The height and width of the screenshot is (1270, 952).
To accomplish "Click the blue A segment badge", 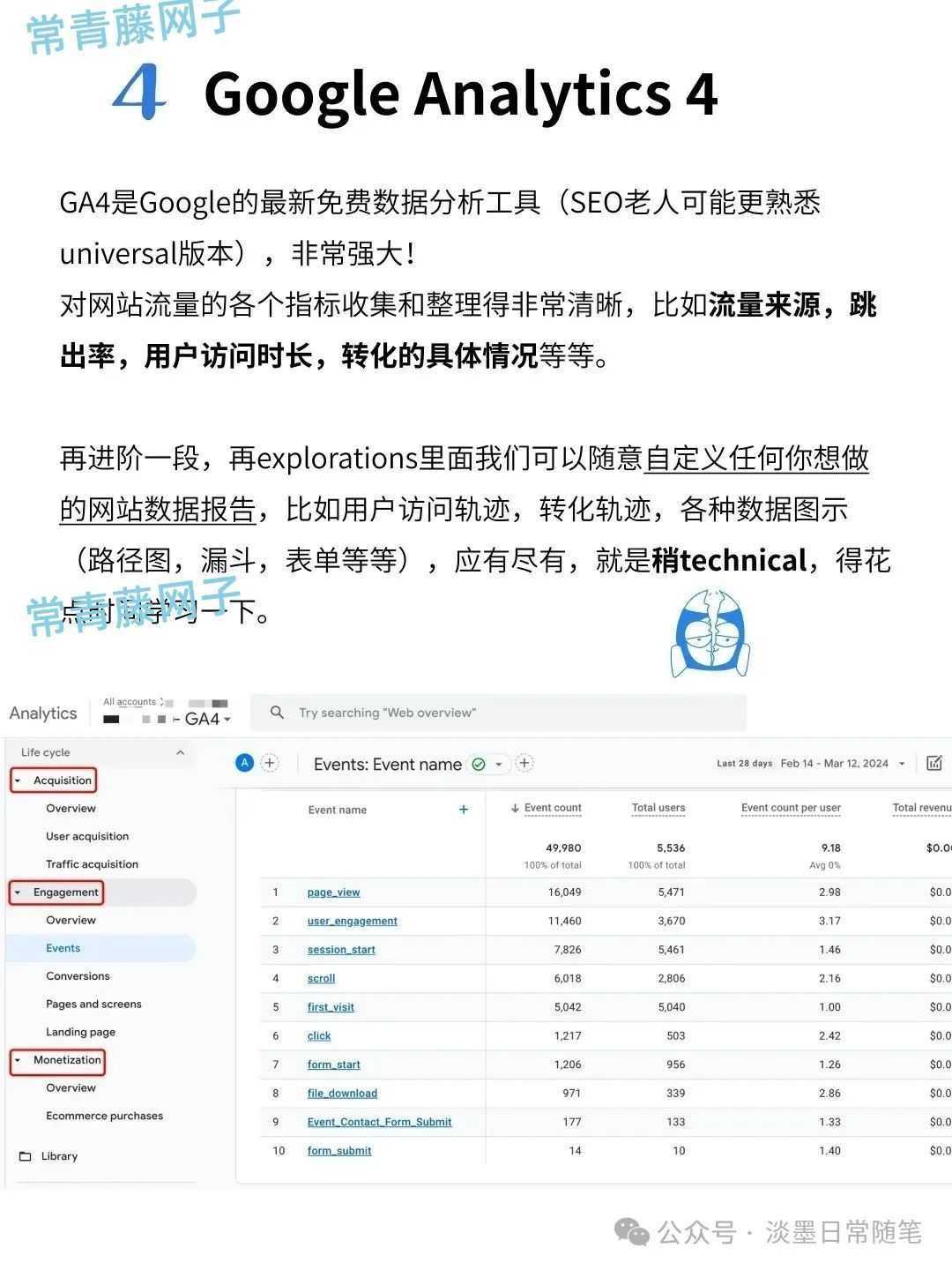I will point(245,764).
